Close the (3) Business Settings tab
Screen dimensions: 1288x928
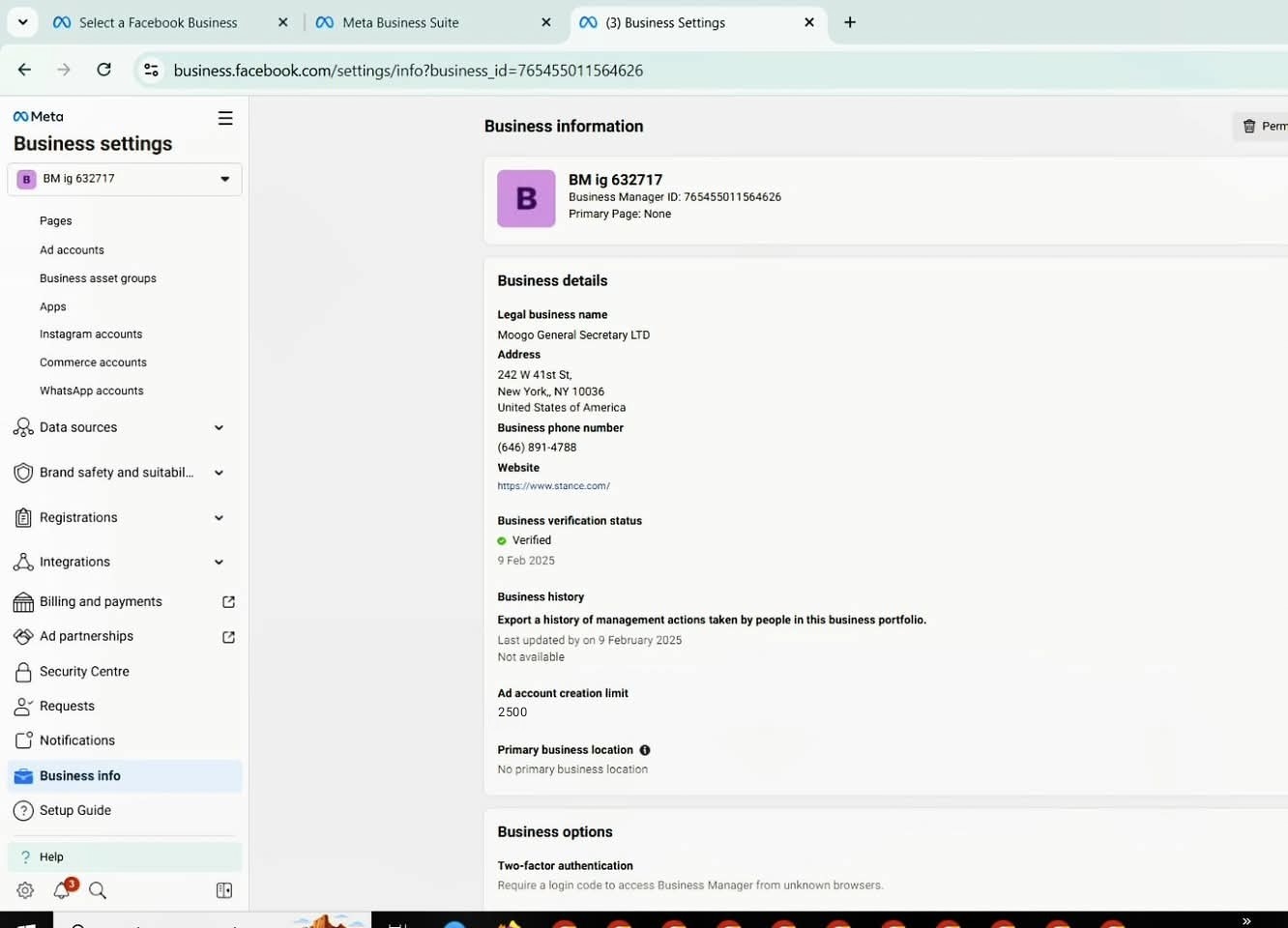click(809, 22)
